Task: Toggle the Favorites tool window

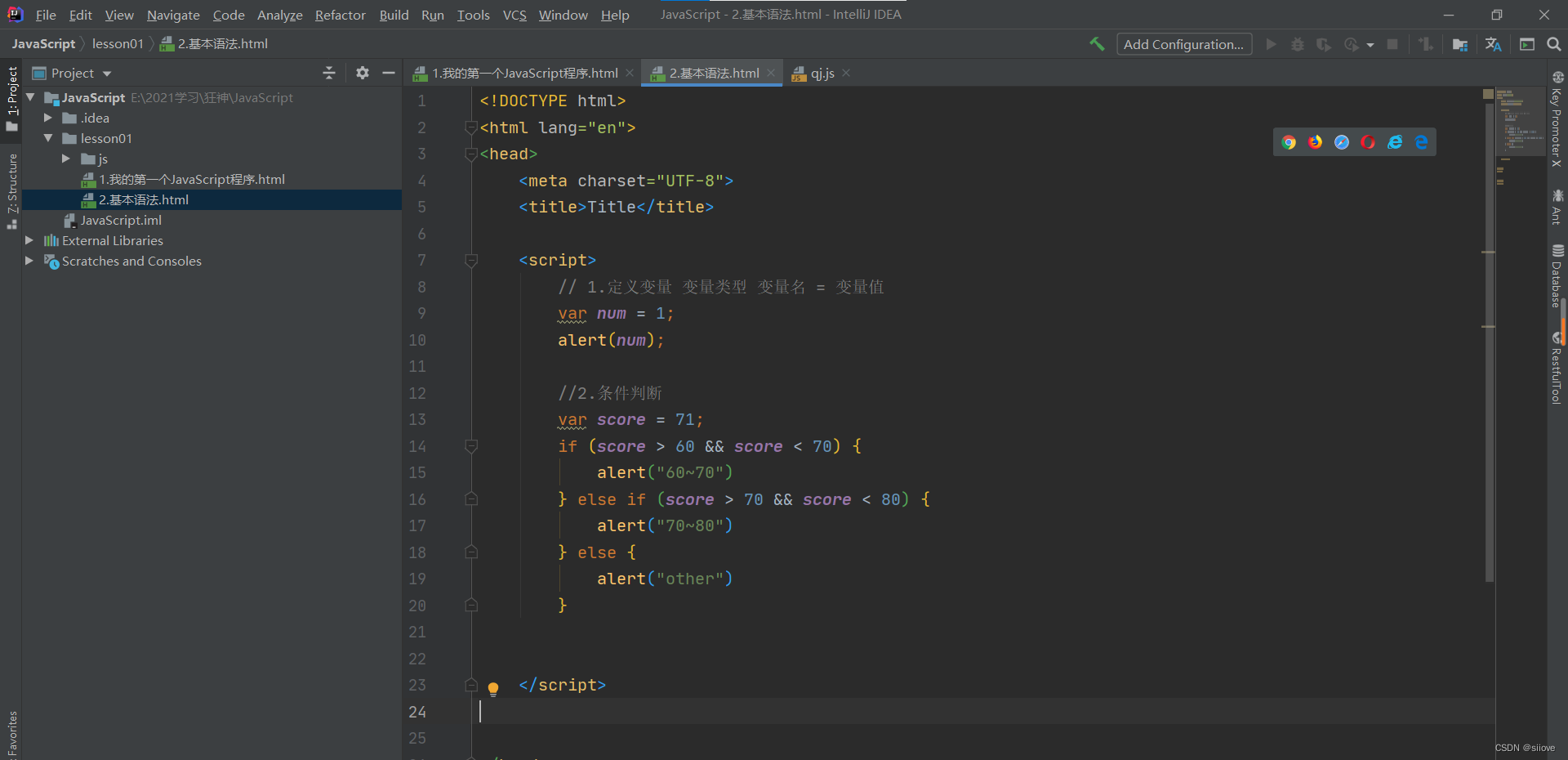Action: coord(11,731)
